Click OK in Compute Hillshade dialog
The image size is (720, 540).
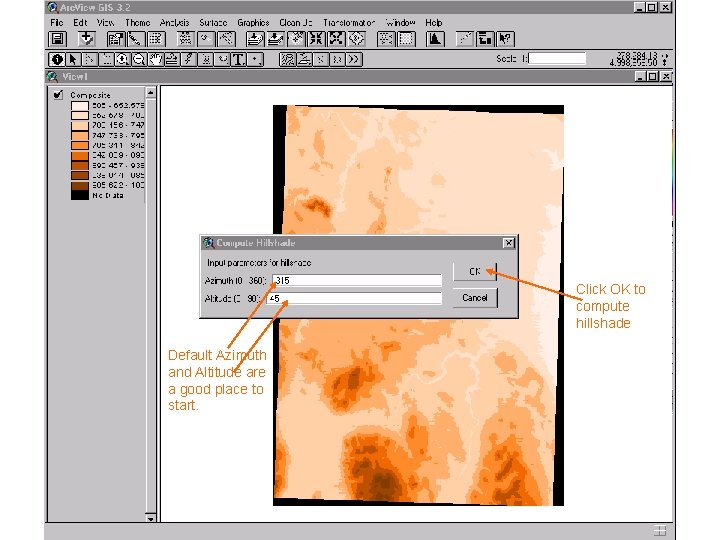(x=475, y=271)
